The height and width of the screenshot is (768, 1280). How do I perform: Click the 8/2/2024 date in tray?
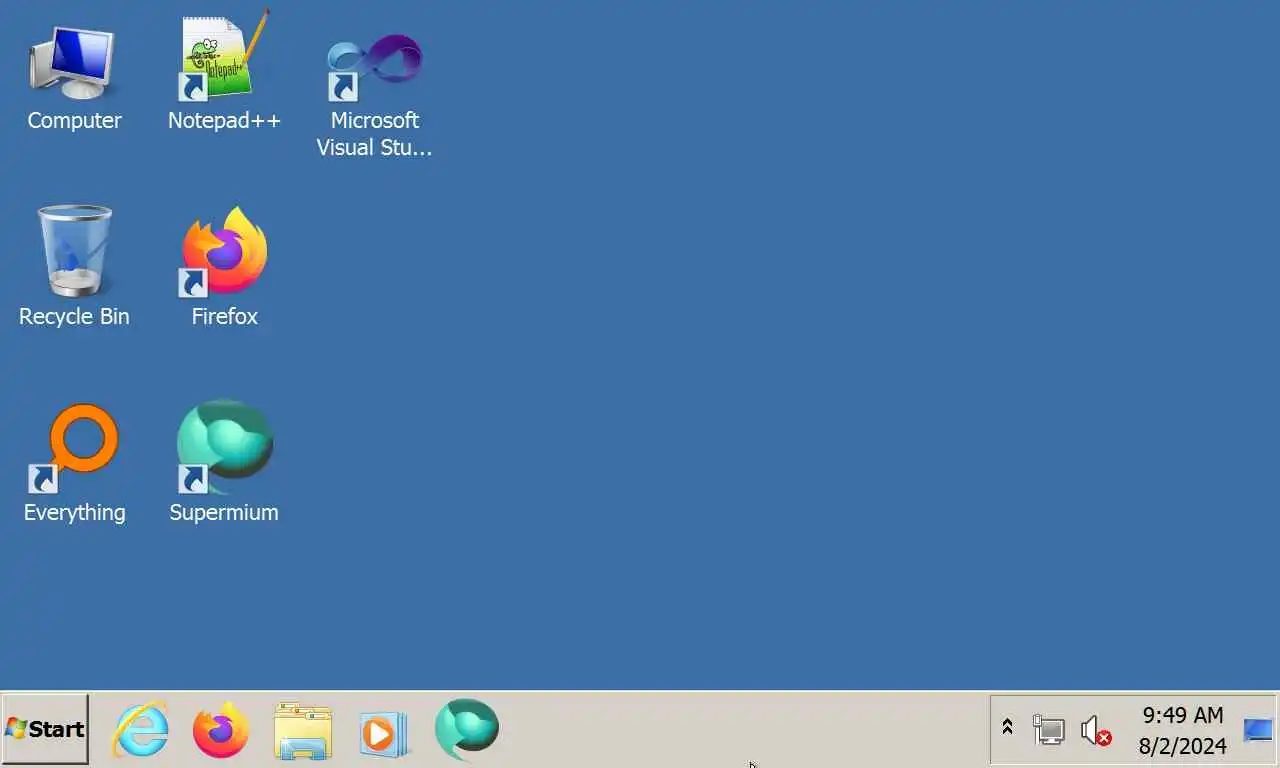(x=1183, y=746)
